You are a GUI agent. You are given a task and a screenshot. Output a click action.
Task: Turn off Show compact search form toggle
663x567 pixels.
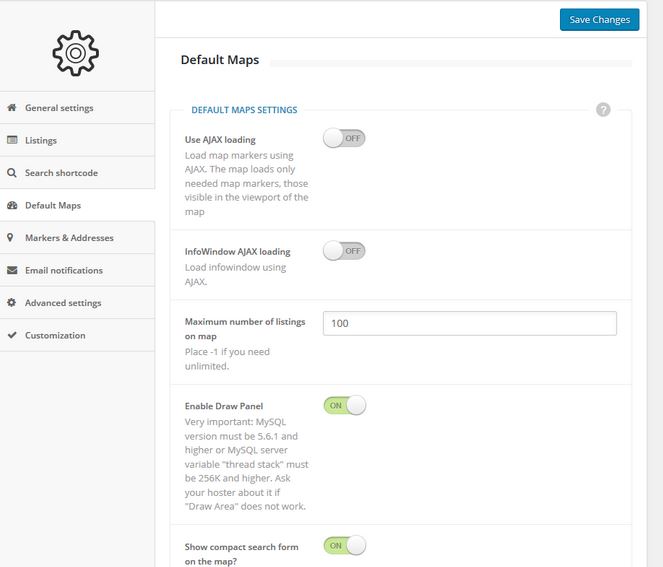(x=345, y=545)
